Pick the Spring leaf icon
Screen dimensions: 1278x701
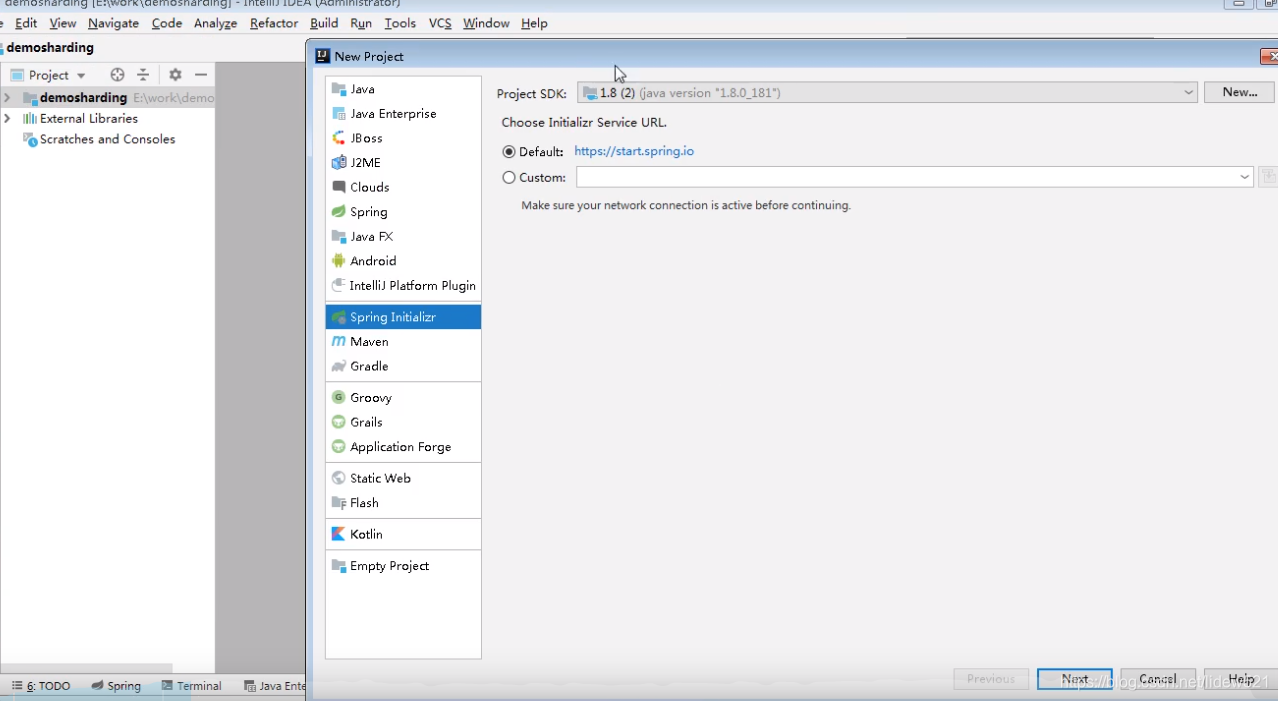[338, 212]
